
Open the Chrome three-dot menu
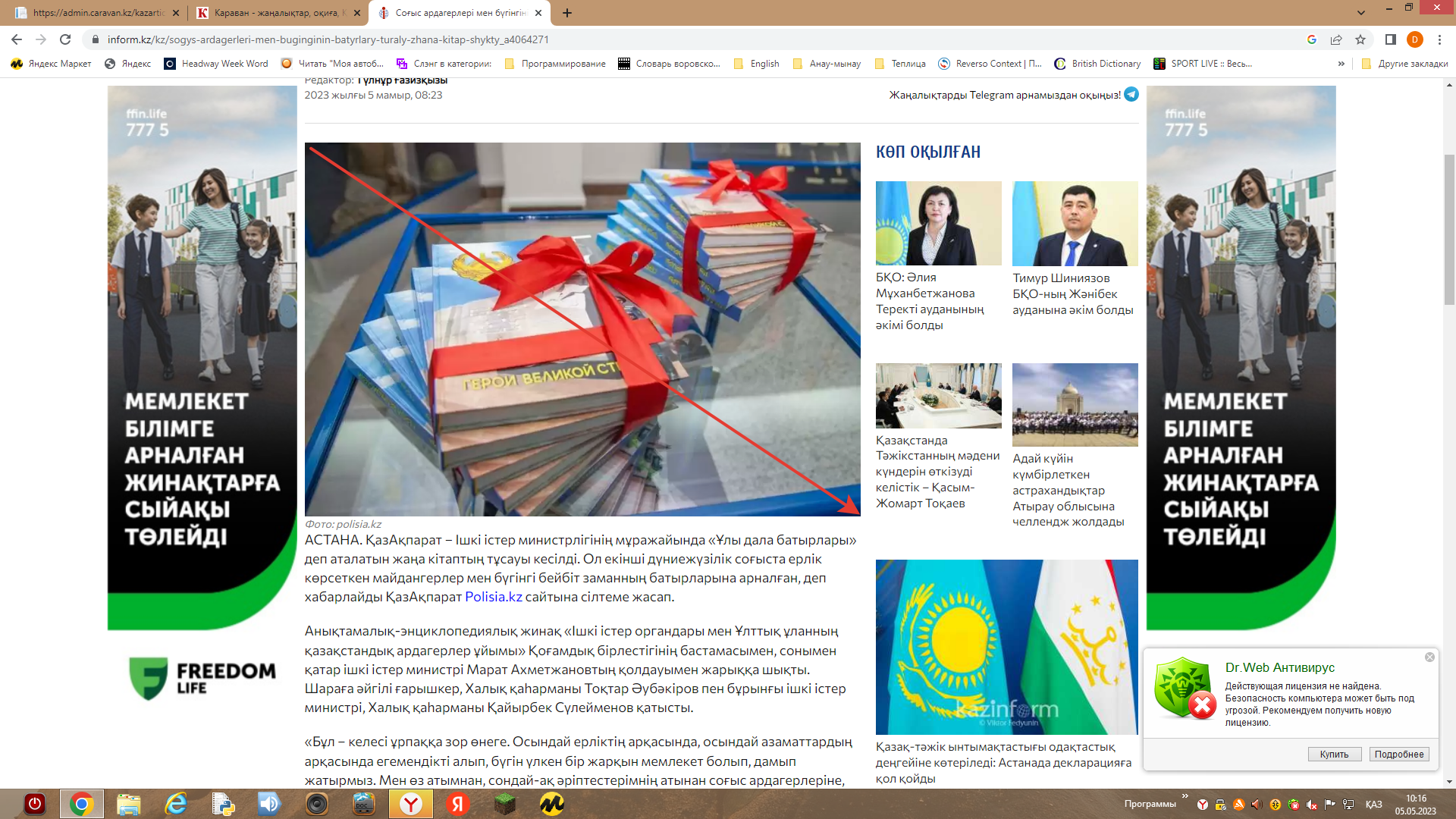point(1439,39)
